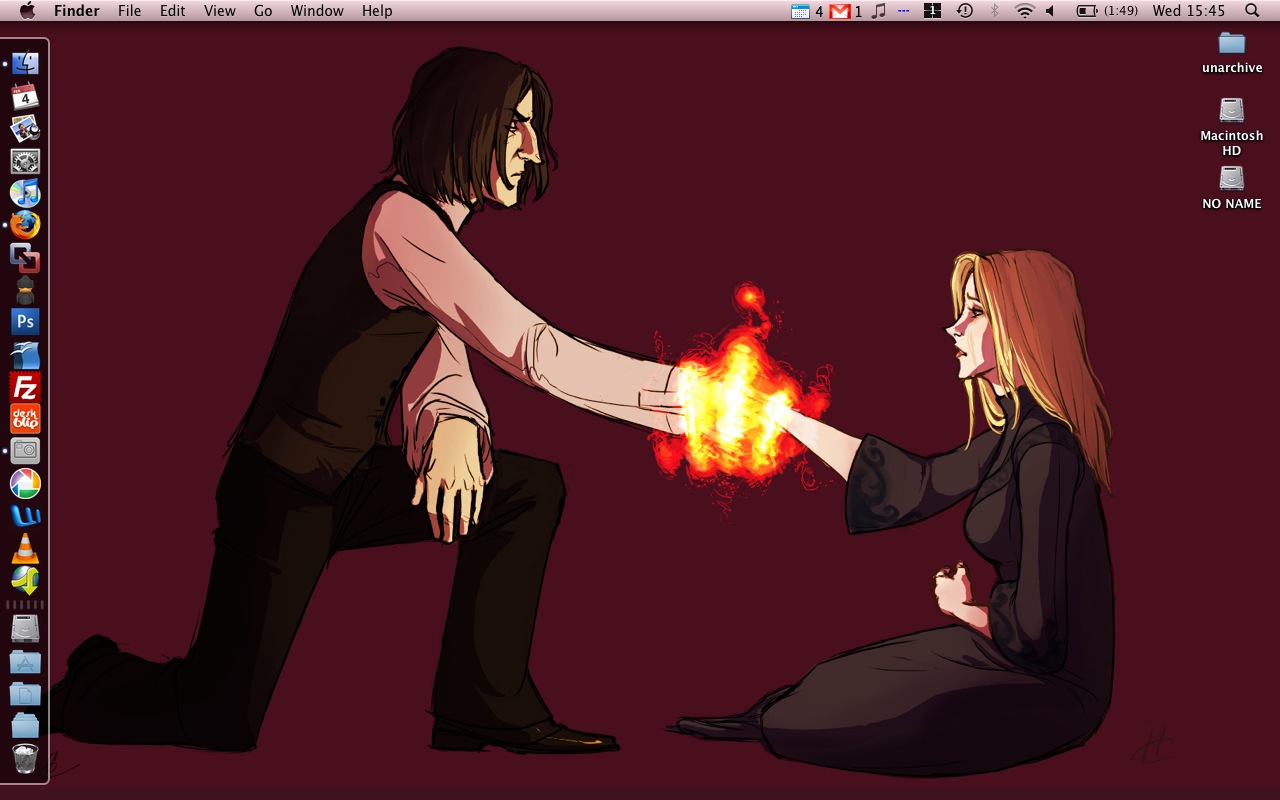This screenshot has width=1280, height=800.
Task: Open Time Machine menu bar icon
Action: click(x=964, y=11)
